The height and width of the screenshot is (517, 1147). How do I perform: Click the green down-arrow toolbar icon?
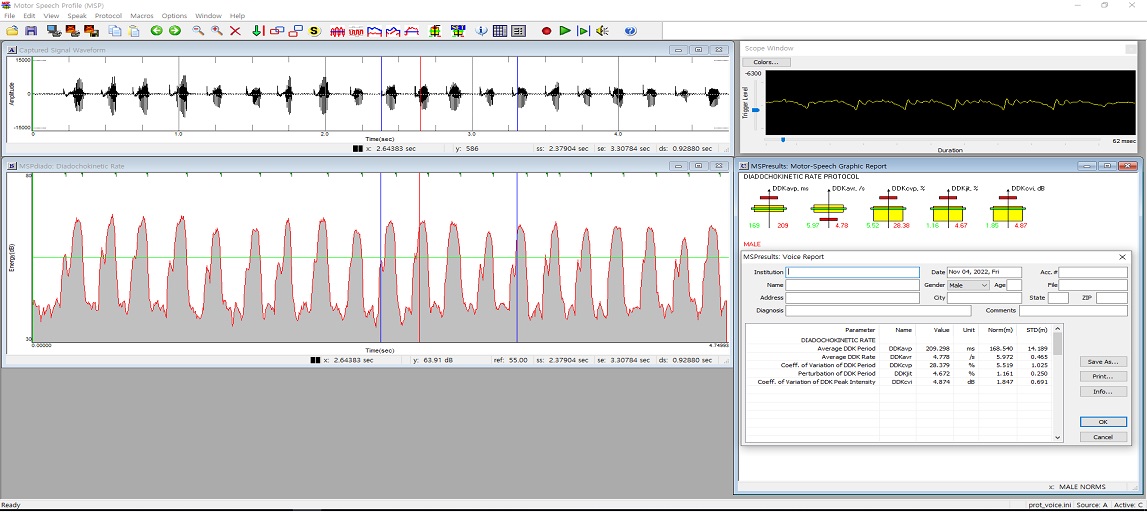[x=257, y=31]
